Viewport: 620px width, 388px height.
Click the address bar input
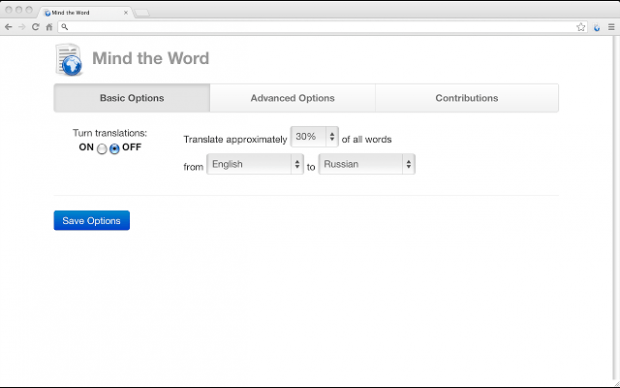click(316, 27)
